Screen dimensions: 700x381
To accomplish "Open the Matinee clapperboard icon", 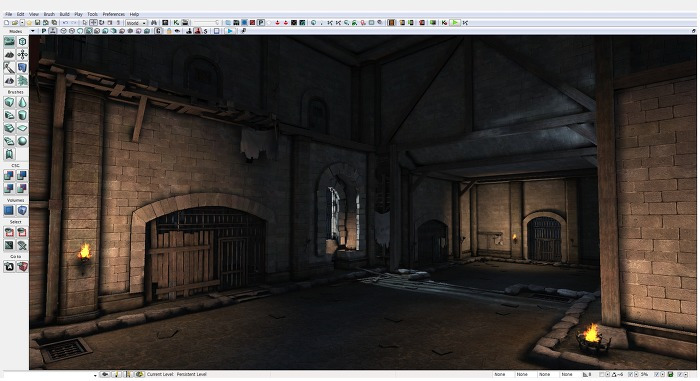I will pyautogui.click(x=185, y=23).
